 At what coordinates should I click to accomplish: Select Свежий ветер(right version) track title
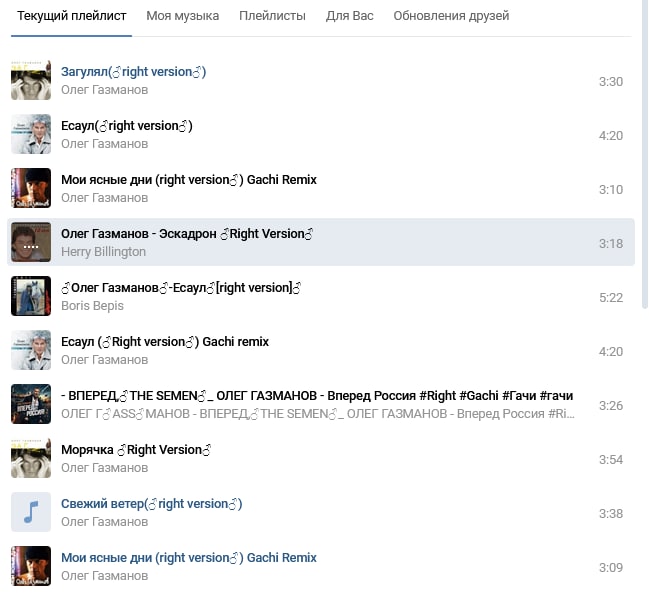[151, 504]
